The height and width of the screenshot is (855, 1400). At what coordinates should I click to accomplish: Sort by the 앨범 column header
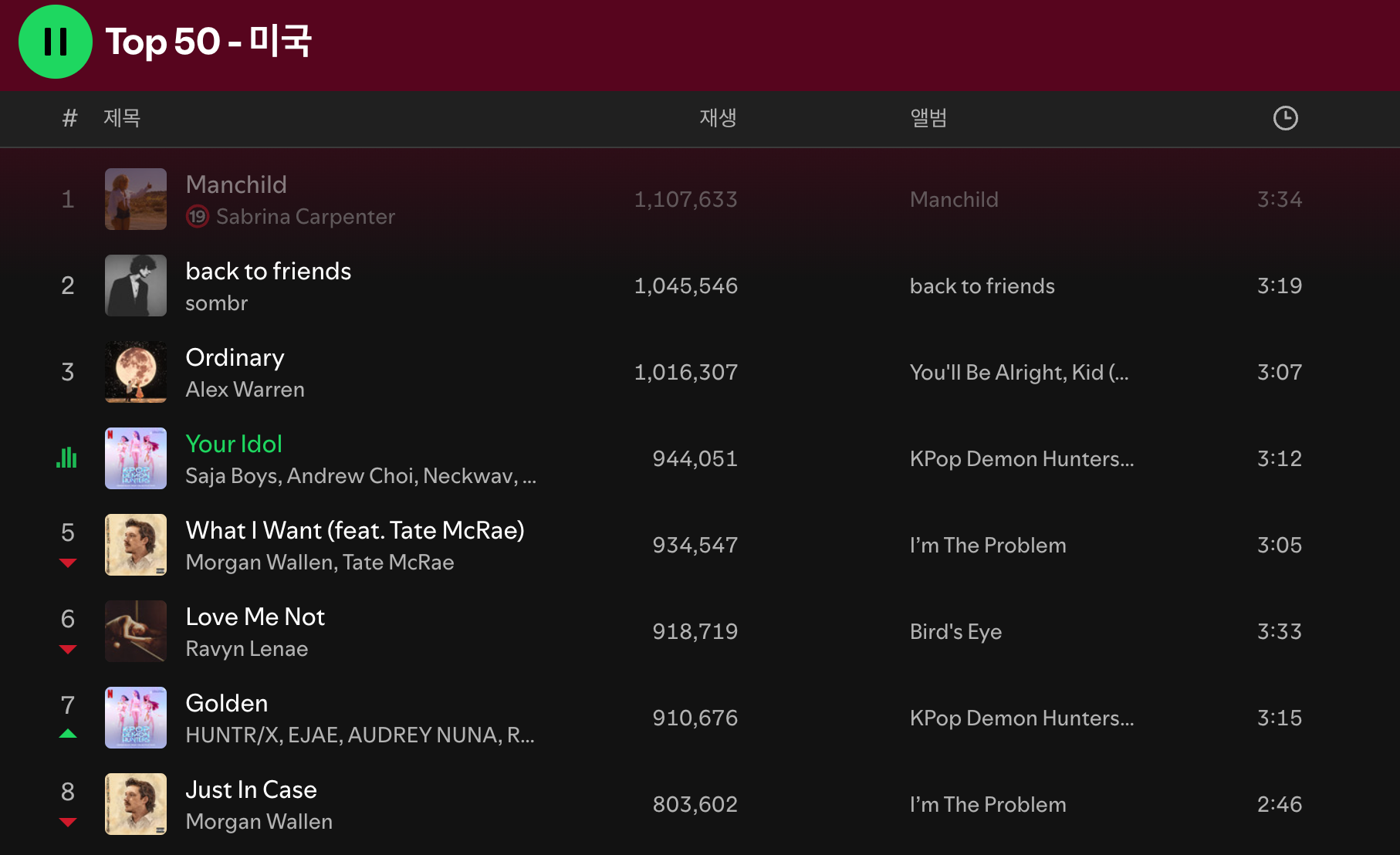(928, 118)
